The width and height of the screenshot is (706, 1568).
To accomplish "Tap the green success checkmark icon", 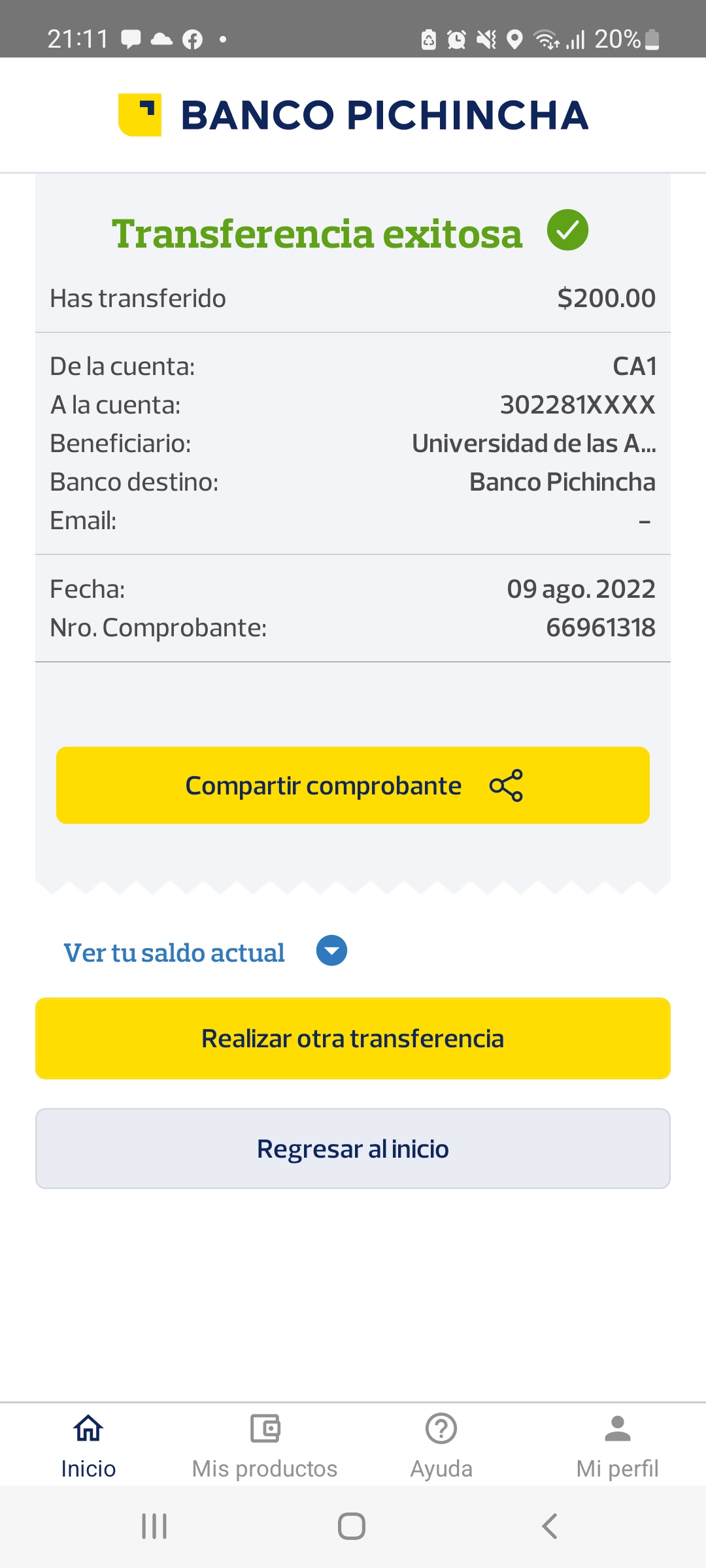I will click(x=567, y=230).
